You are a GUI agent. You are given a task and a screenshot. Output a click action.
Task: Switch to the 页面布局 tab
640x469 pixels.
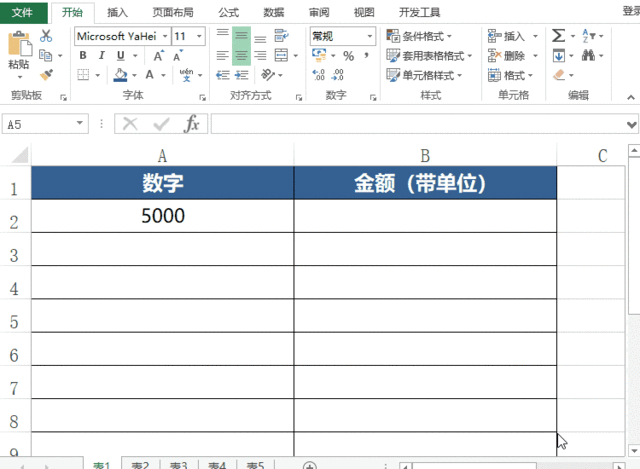point(173,13)
